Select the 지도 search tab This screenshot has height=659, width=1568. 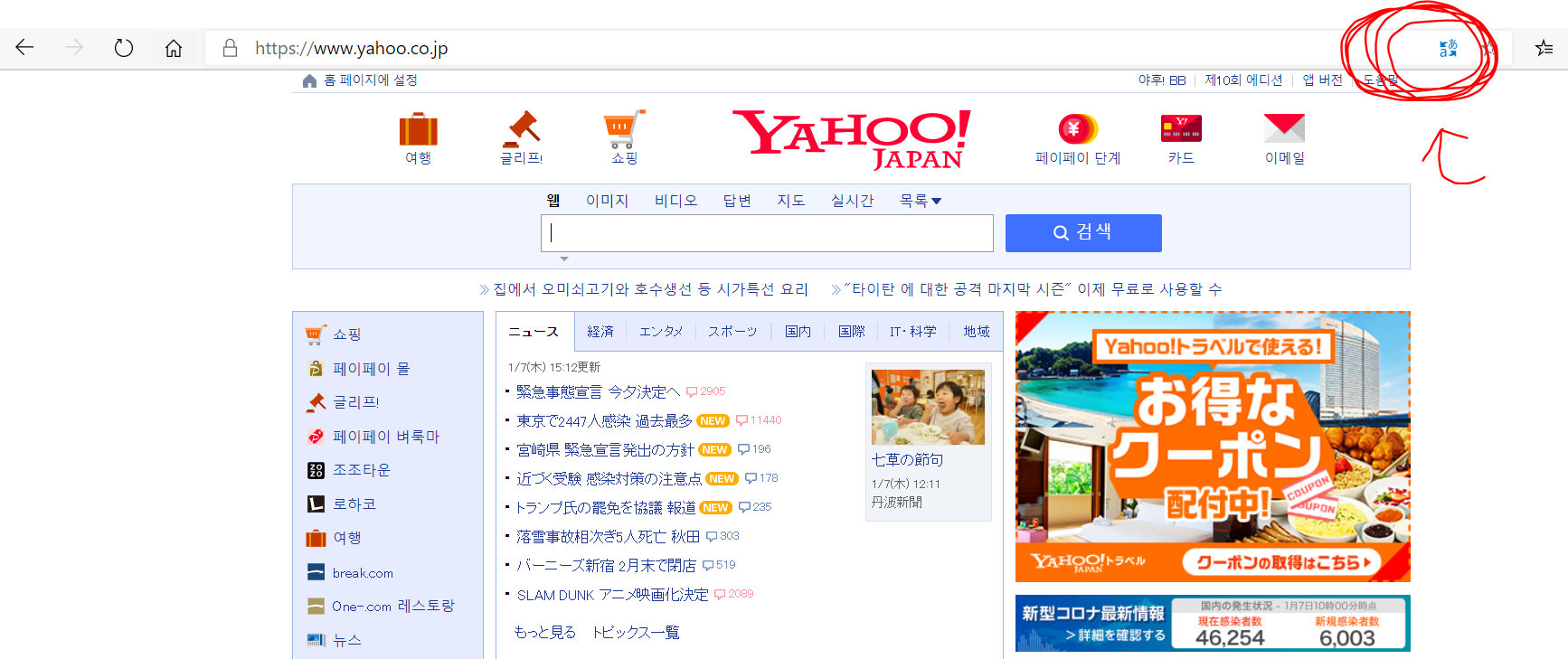[x=791, y=201]
